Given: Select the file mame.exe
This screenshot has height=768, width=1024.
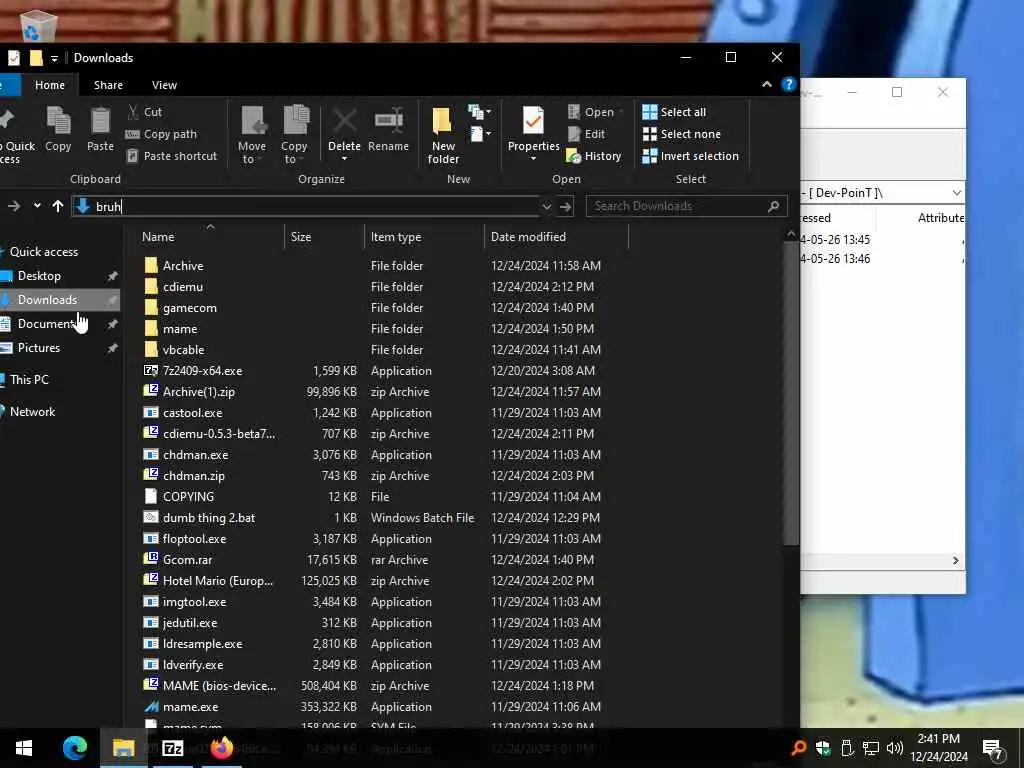Looking at the screenshot, I should [x=191, y=707].
